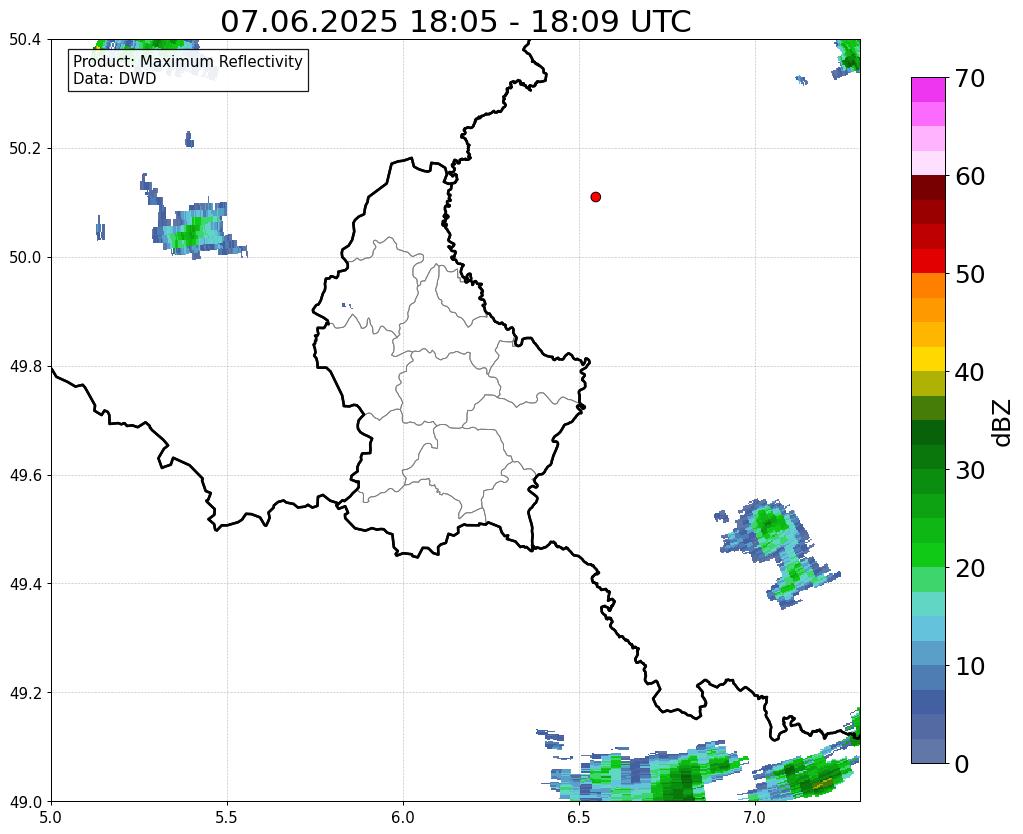Click the red location marker dot

(595, 196)
